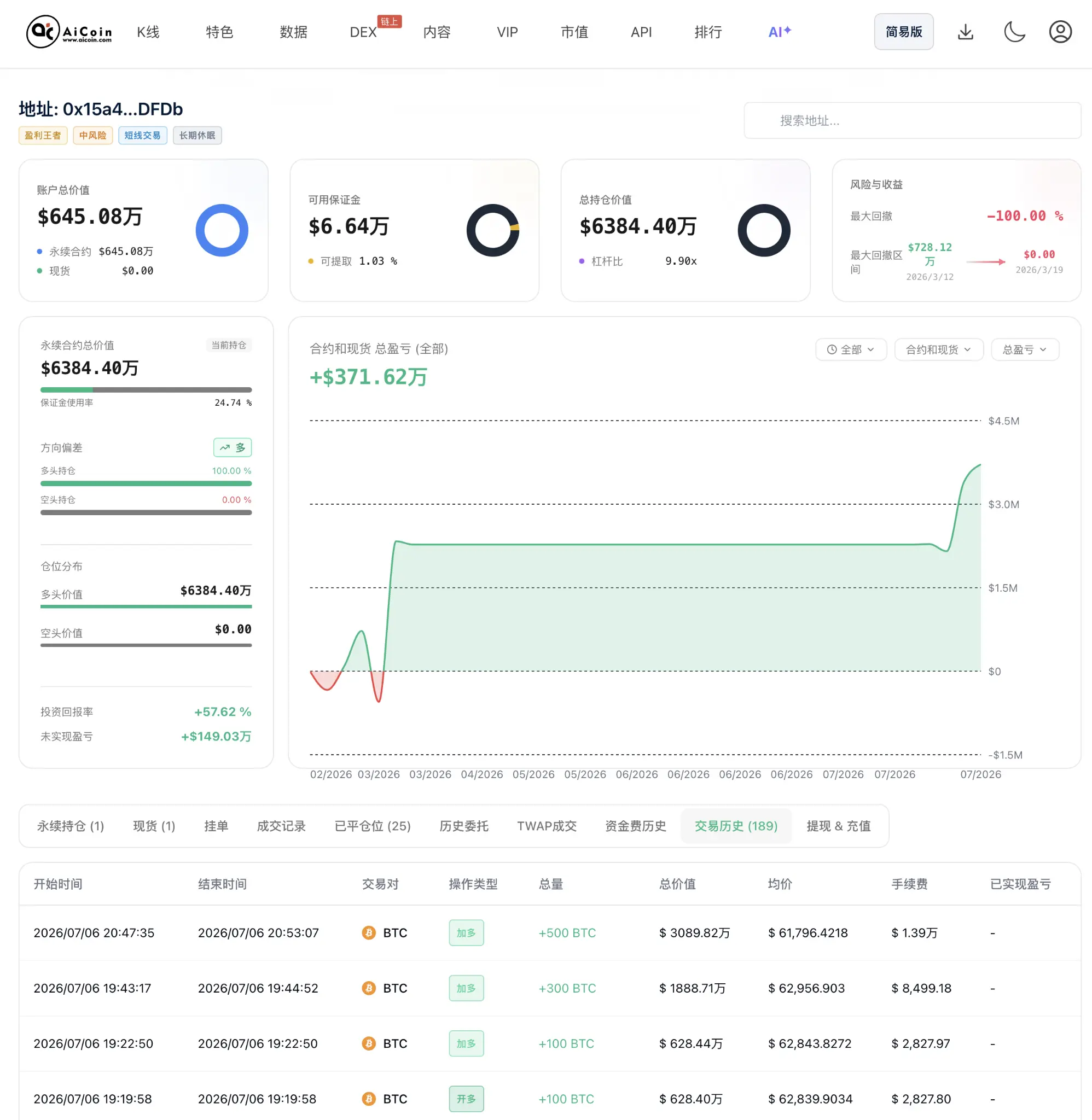
Task: Click the -100.00 % max drawdown value
Action: coord(1025,216)
